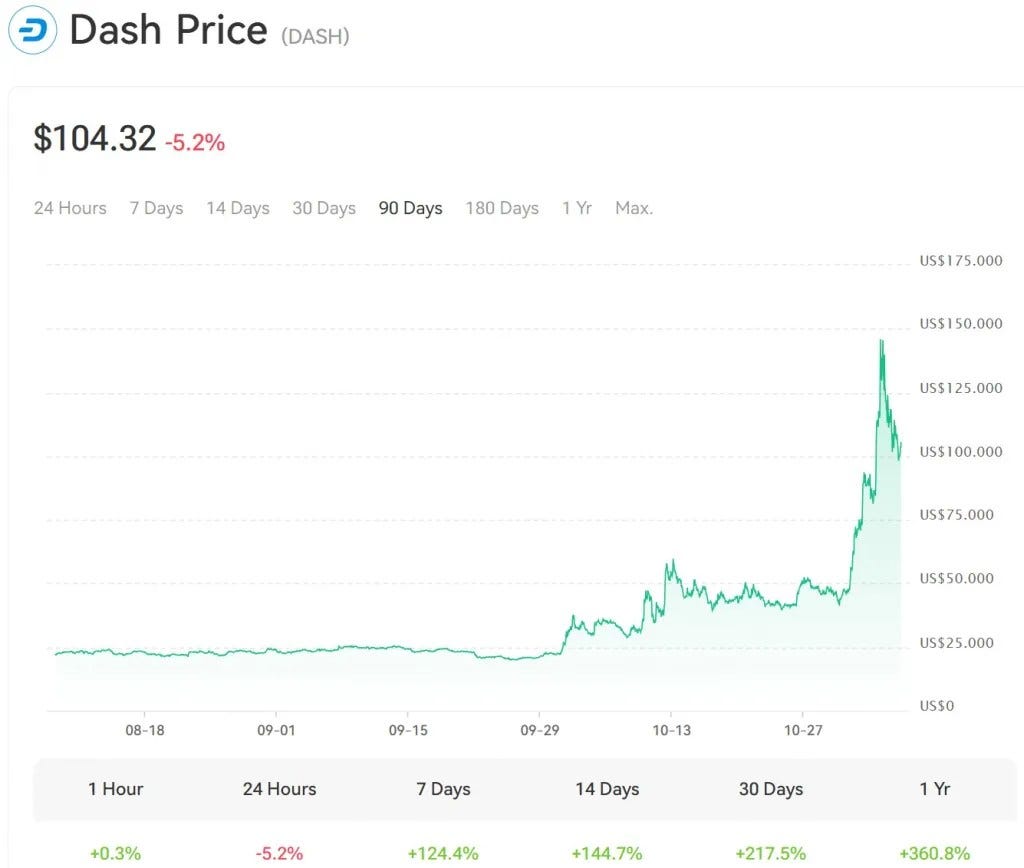Switch chart to 14 Days view

click(238, 208)
